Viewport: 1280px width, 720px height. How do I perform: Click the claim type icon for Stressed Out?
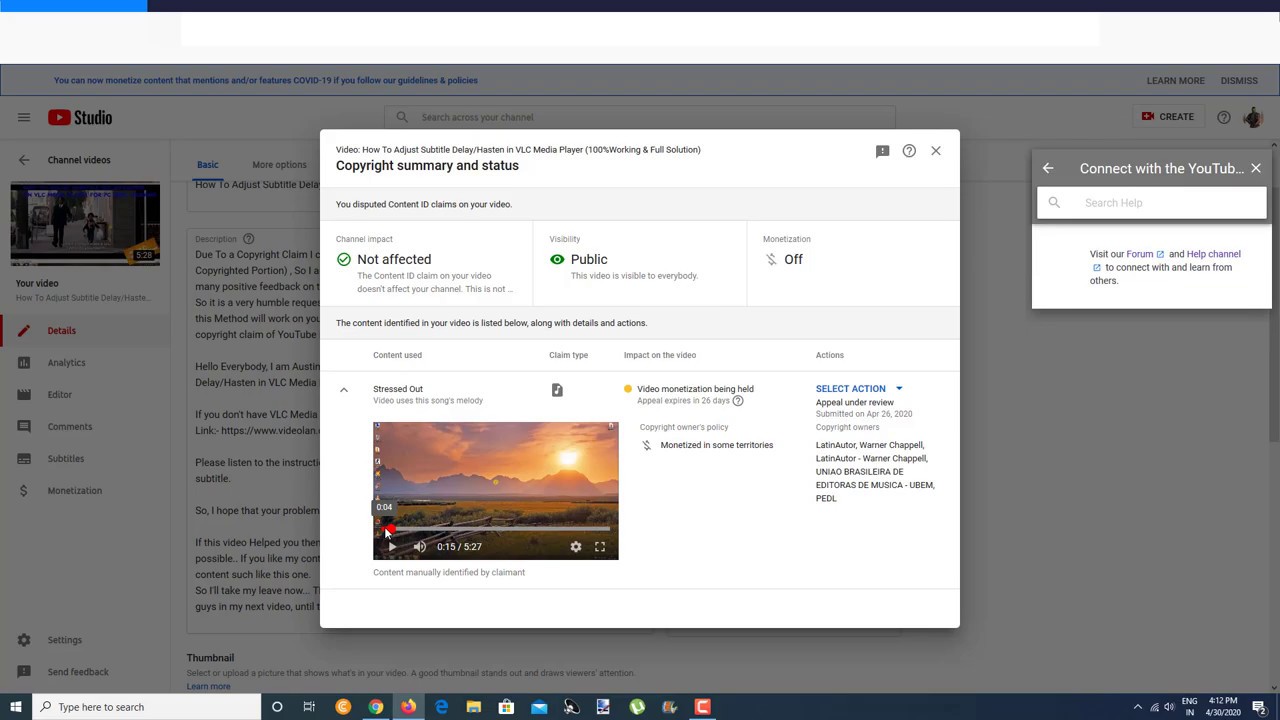(x=557, y=390)
